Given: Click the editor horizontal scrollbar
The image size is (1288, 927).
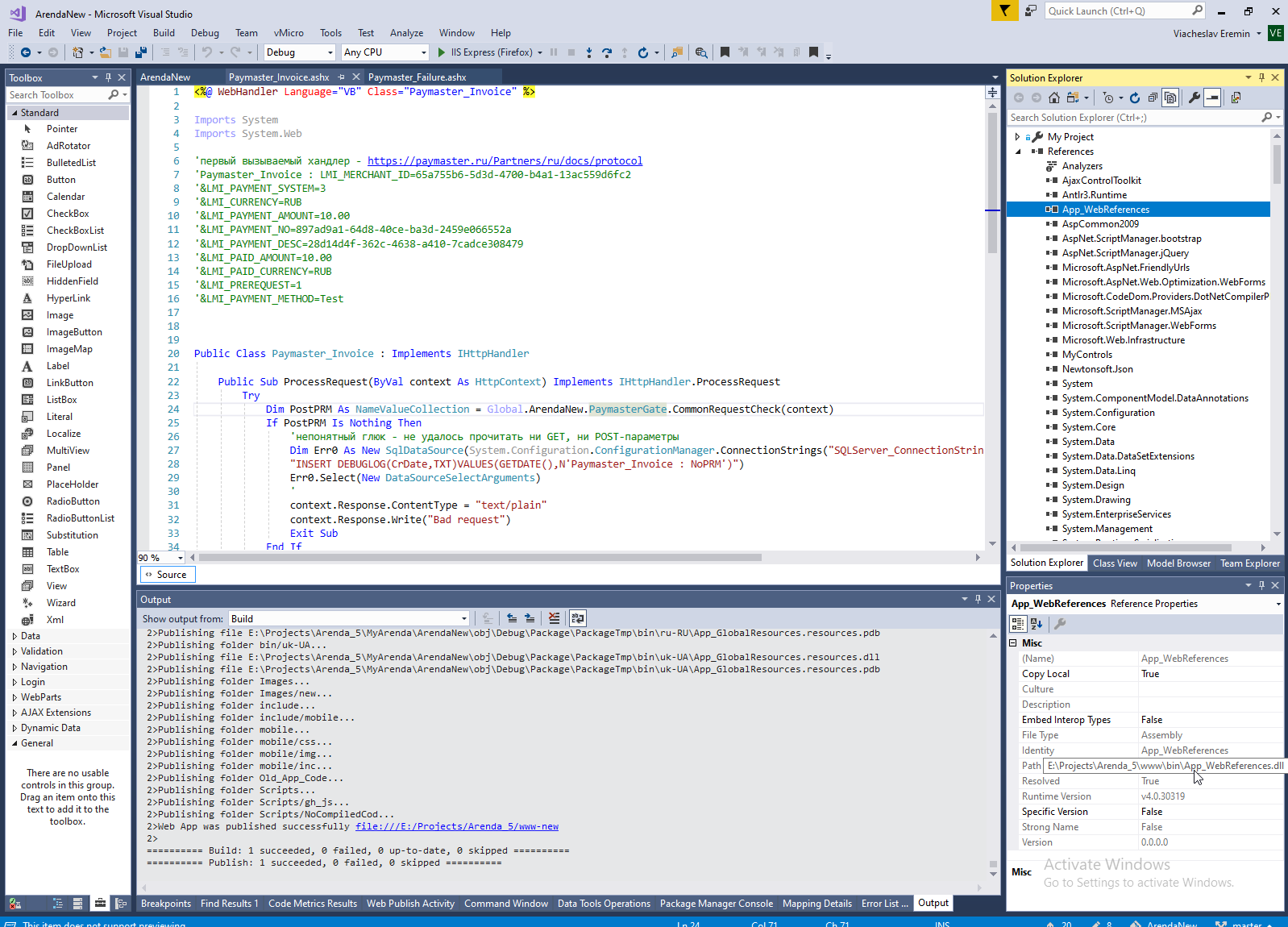Looking at the screenshot, I should coord(480,557).
